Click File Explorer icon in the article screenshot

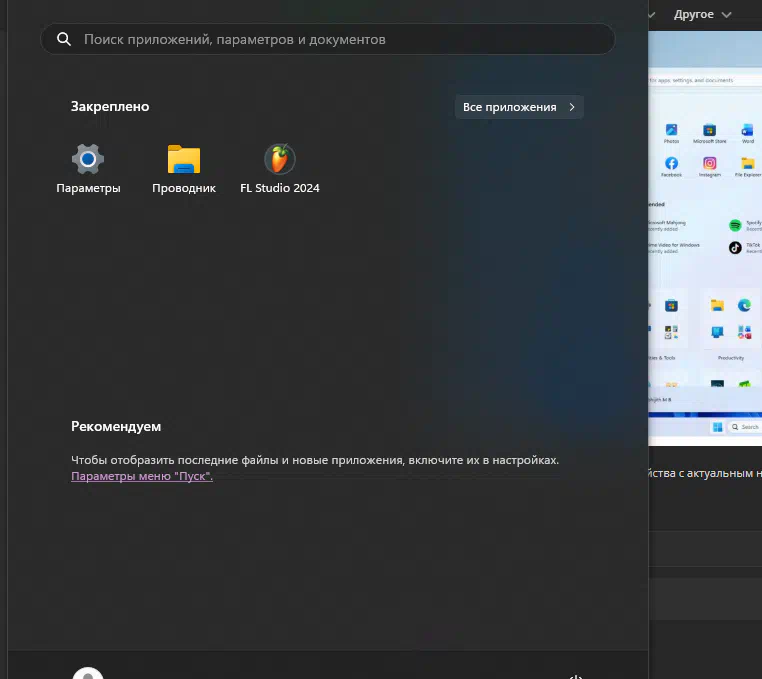point(747,163)
